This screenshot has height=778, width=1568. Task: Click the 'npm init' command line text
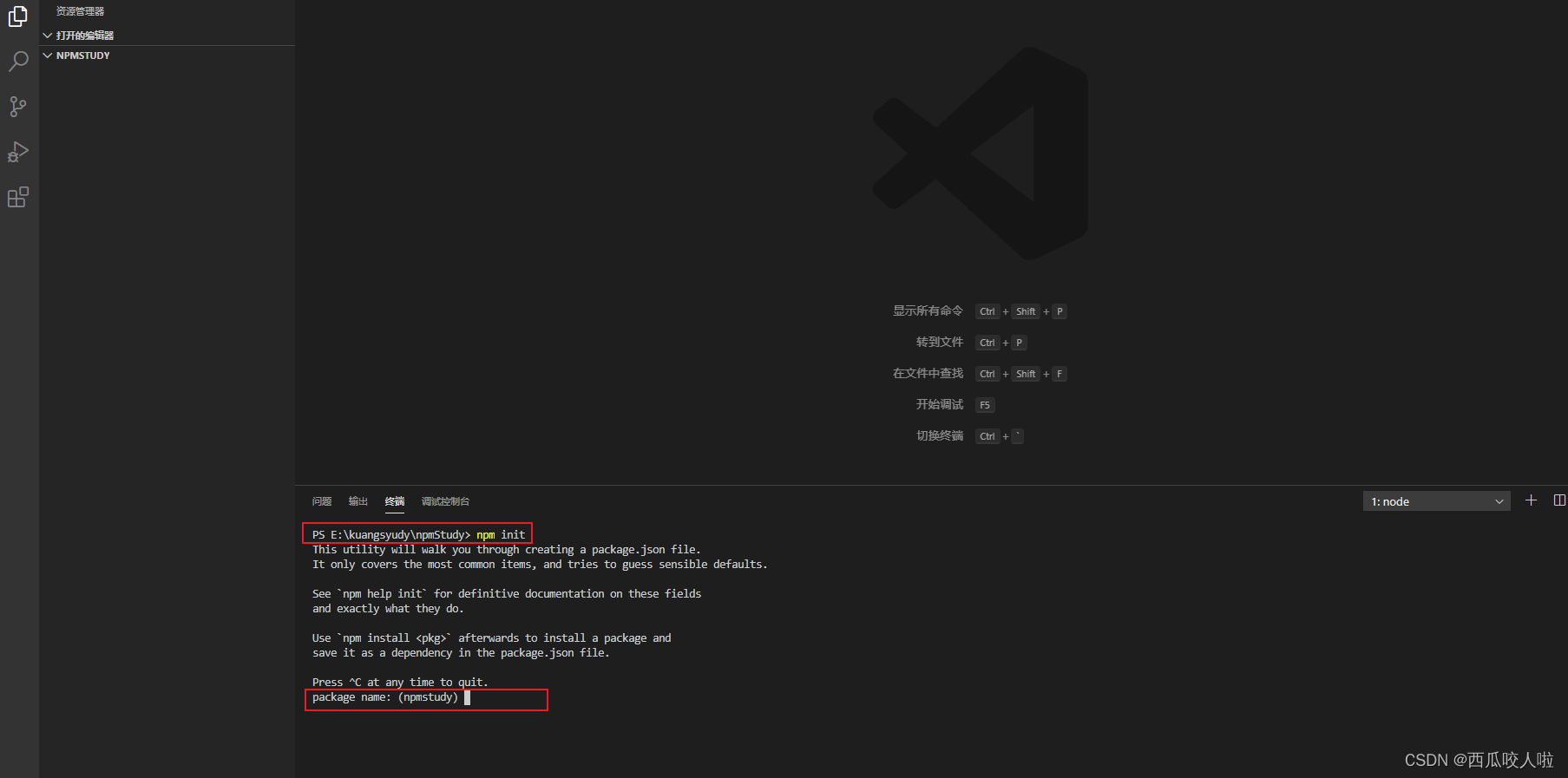pos(501,535)
